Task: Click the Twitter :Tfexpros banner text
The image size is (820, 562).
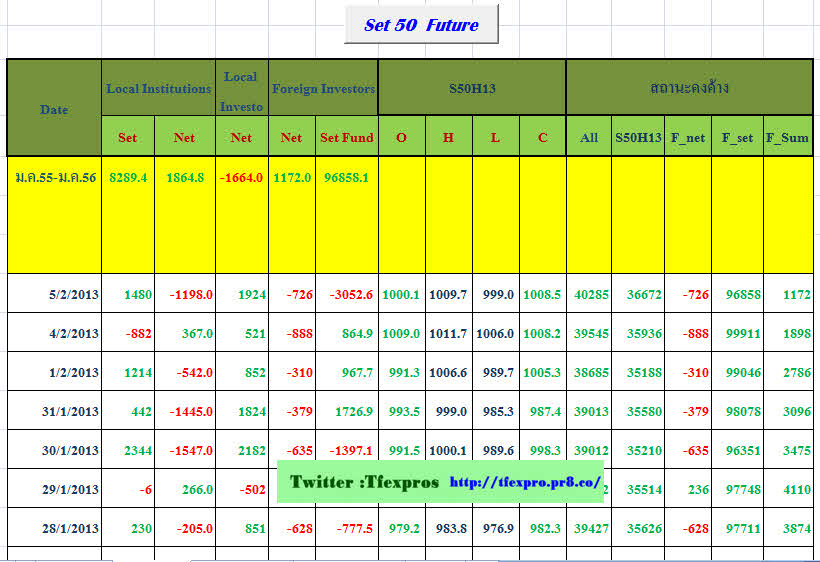Action: (x=364, y=482)
